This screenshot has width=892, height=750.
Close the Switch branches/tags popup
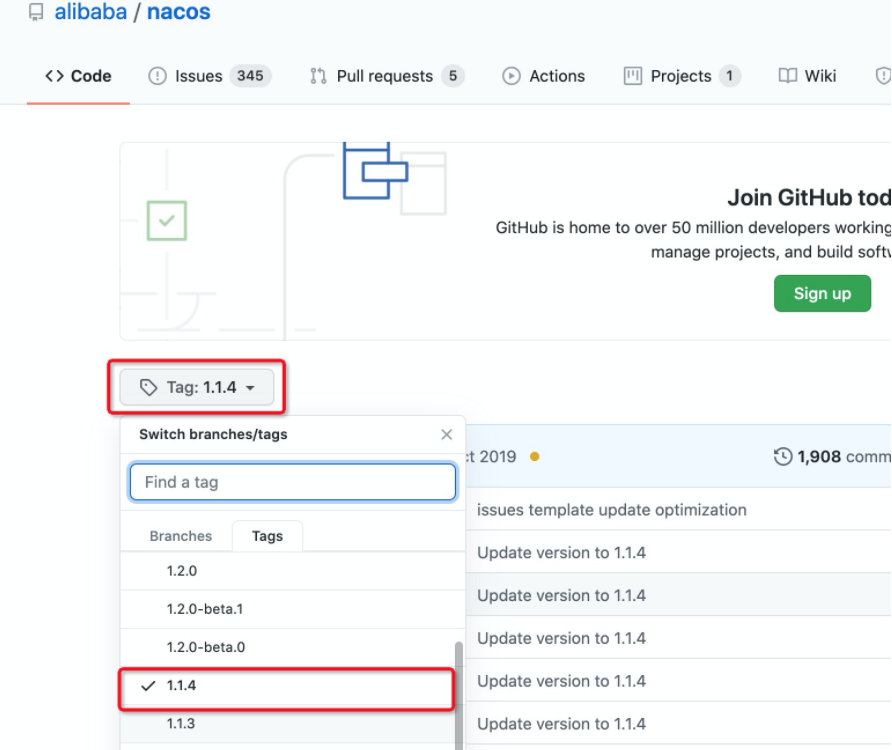(447, 435)
